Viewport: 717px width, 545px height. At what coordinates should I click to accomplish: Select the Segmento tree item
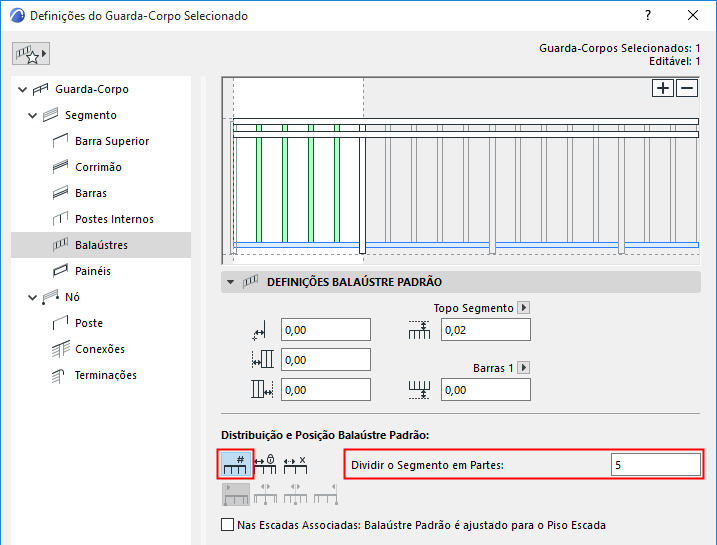91,115
